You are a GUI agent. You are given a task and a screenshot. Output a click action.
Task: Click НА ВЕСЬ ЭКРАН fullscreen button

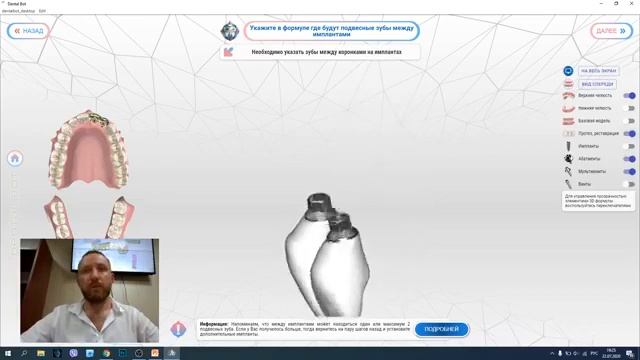(598, 71)
